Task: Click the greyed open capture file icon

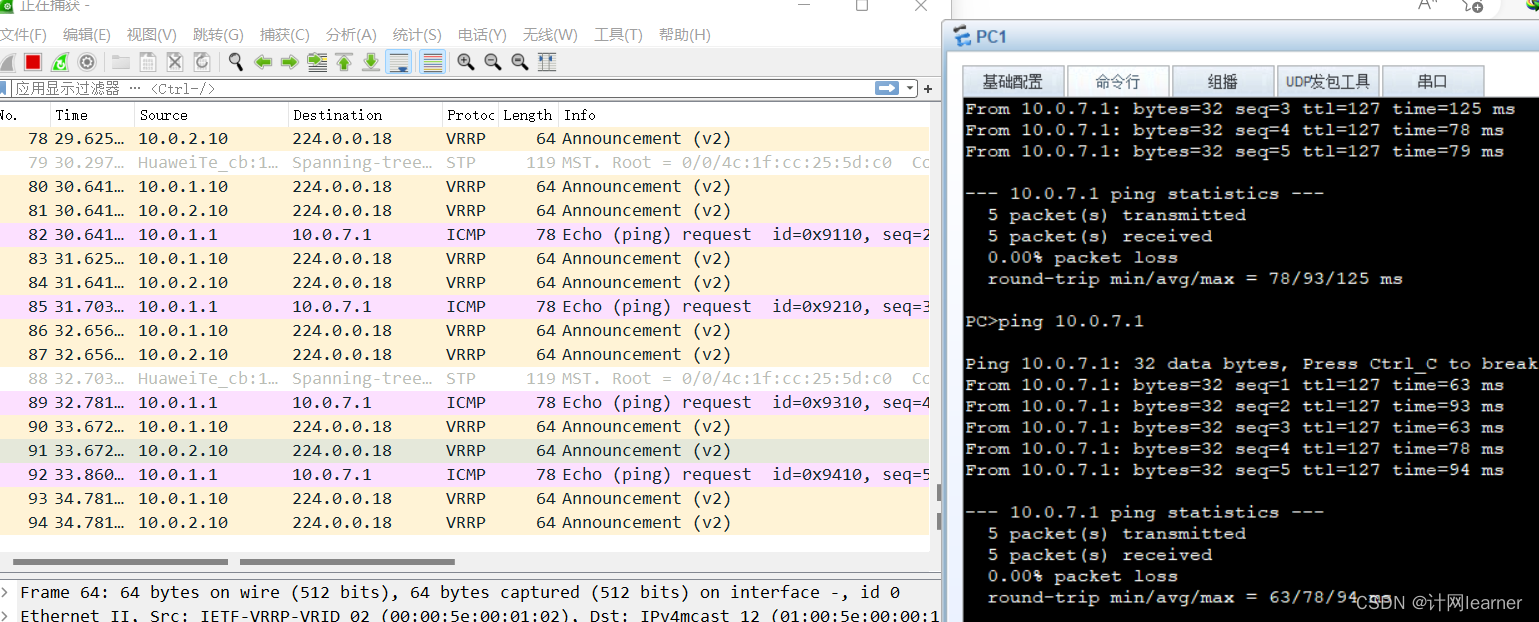Action: coord(121,62)
